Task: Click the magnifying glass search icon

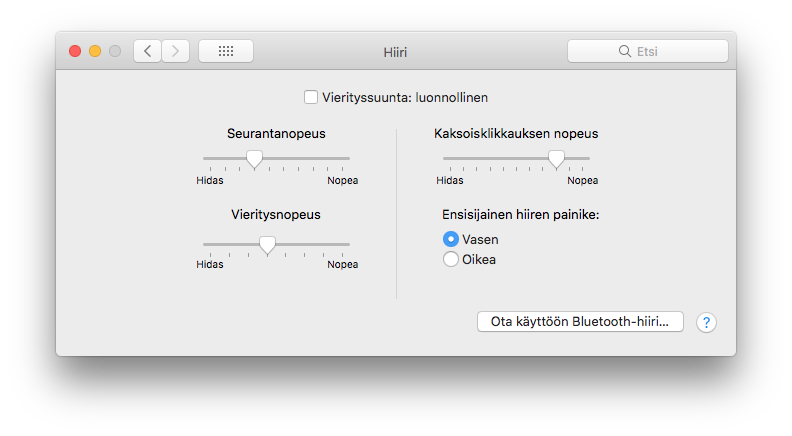Action: [x=625, y=51]
